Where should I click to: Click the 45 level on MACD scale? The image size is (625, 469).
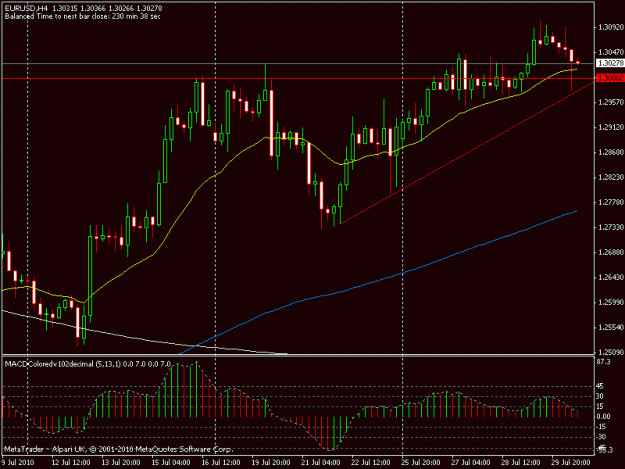(600, 386)
